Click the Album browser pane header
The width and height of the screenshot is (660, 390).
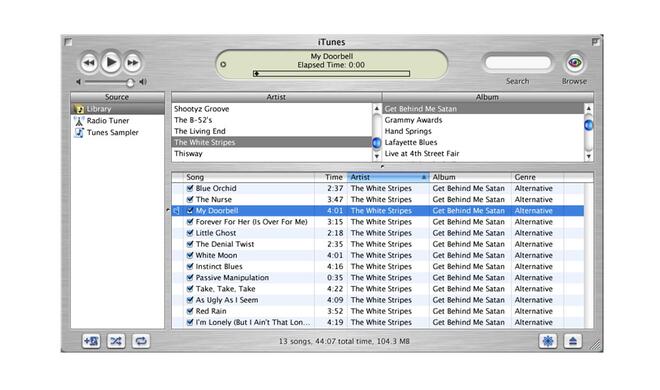488,97
